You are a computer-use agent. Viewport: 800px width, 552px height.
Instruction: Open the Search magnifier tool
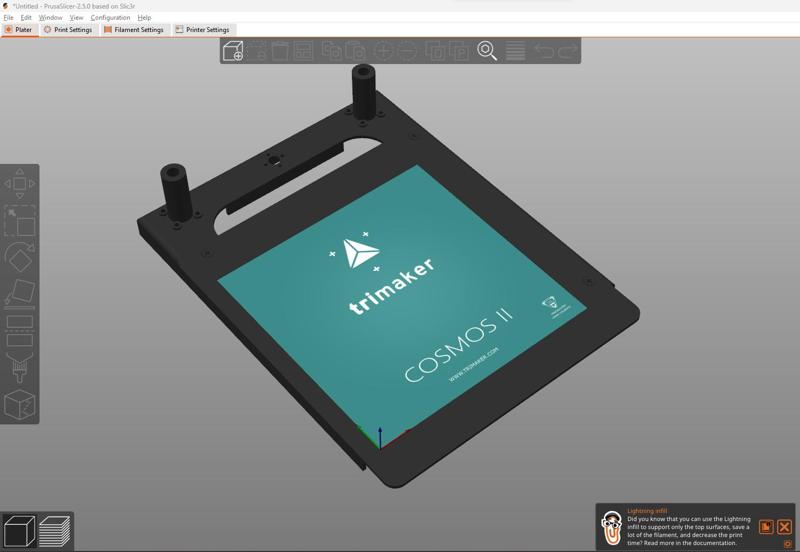tap(487, 51)
